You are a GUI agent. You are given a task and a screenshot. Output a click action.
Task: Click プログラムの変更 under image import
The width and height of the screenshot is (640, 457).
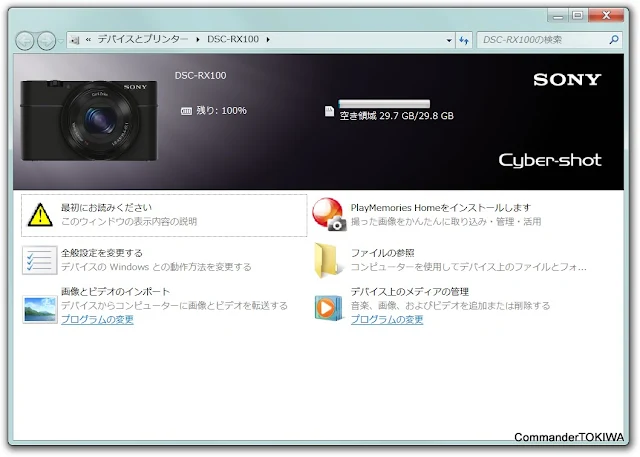[x=97, y=319]
